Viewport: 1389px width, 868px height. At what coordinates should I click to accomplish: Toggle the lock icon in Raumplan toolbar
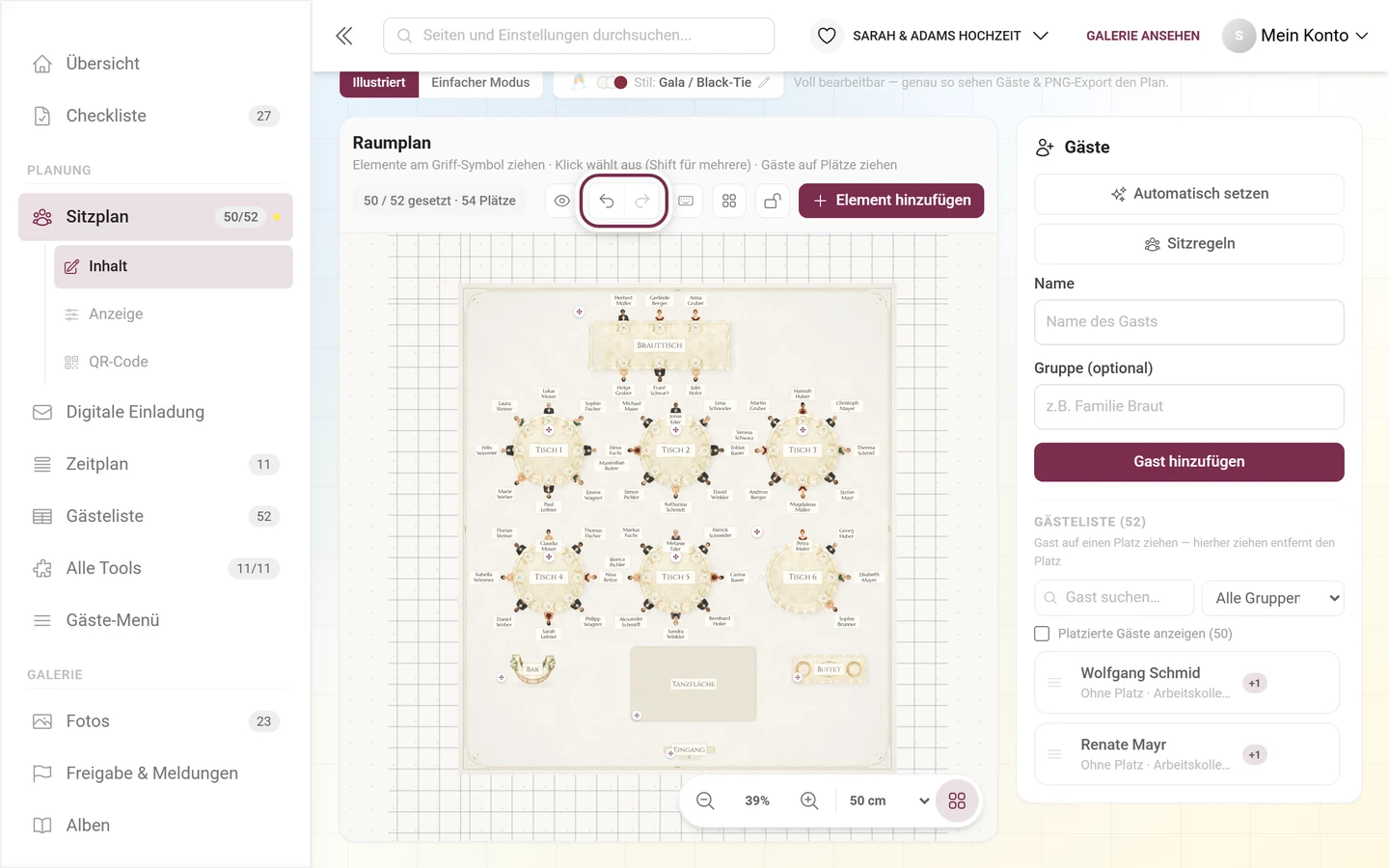coord(773,201)
